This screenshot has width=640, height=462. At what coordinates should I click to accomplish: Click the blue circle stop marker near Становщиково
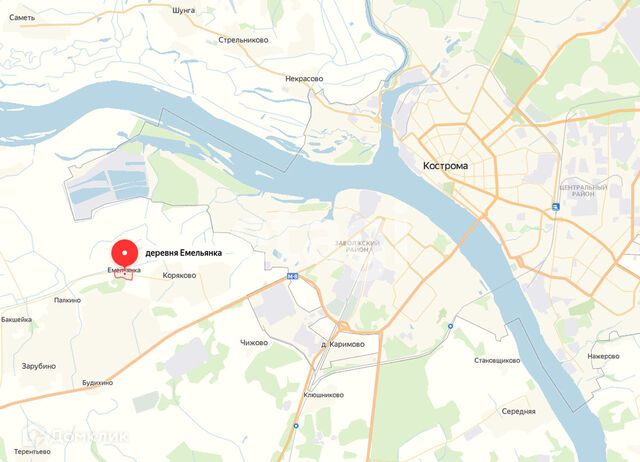tap(450, 326)
